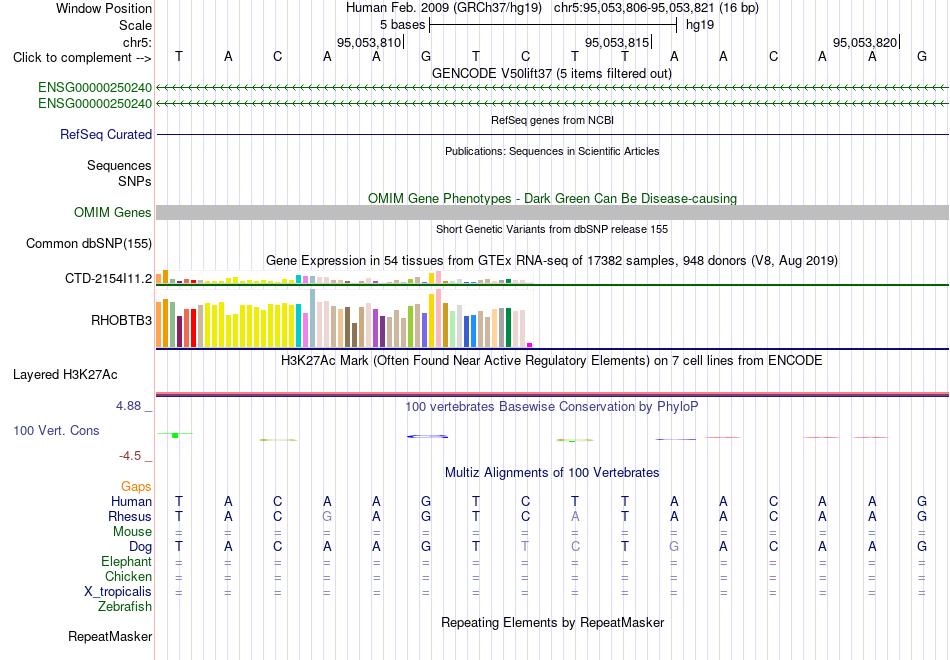Click the 100 Vert. Cons track label

[56, 431]
